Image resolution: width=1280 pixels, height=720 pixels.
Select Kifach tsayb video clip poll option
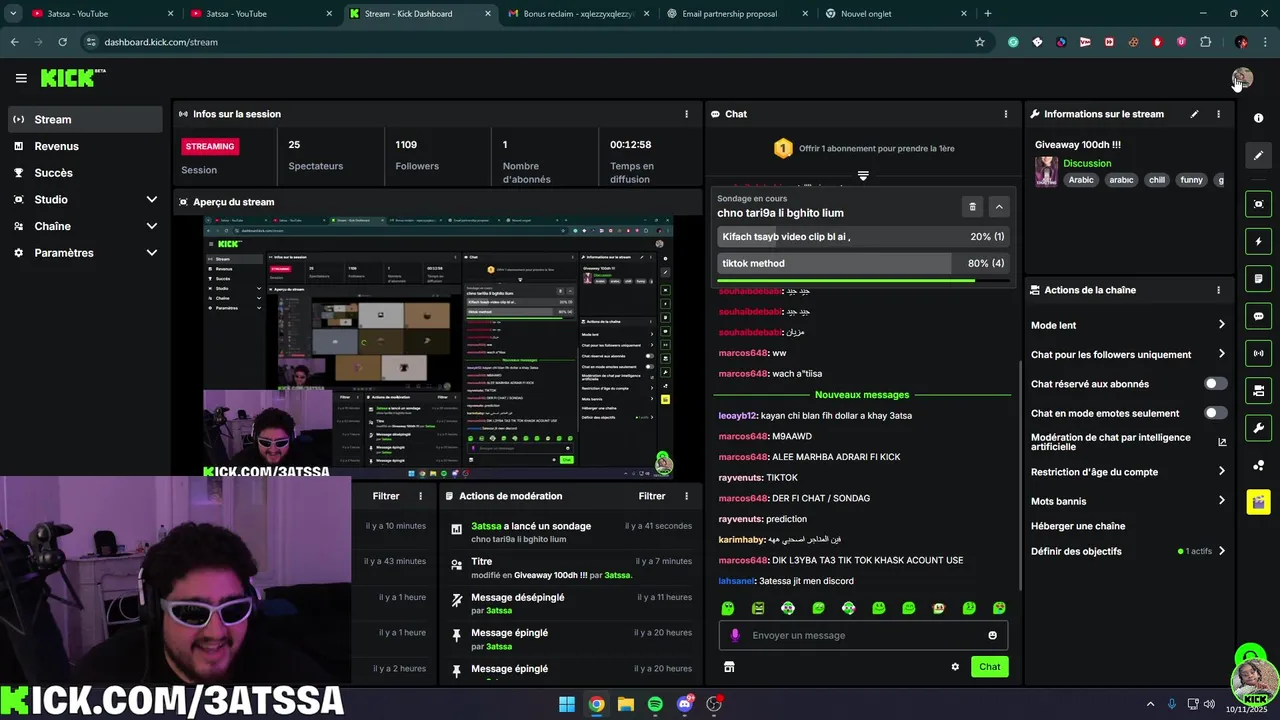pos(863,237)
